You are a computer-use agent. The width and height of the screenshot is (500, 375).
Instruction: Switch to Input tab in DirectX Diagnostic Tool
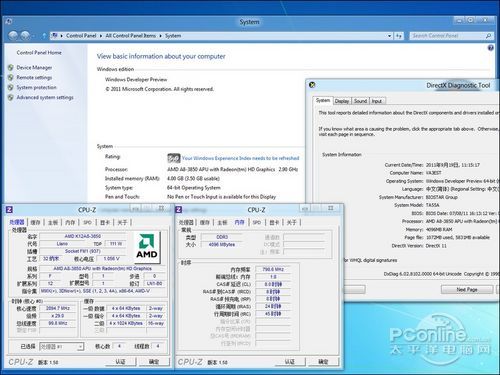pyautogui.click(x=377, y=101)
